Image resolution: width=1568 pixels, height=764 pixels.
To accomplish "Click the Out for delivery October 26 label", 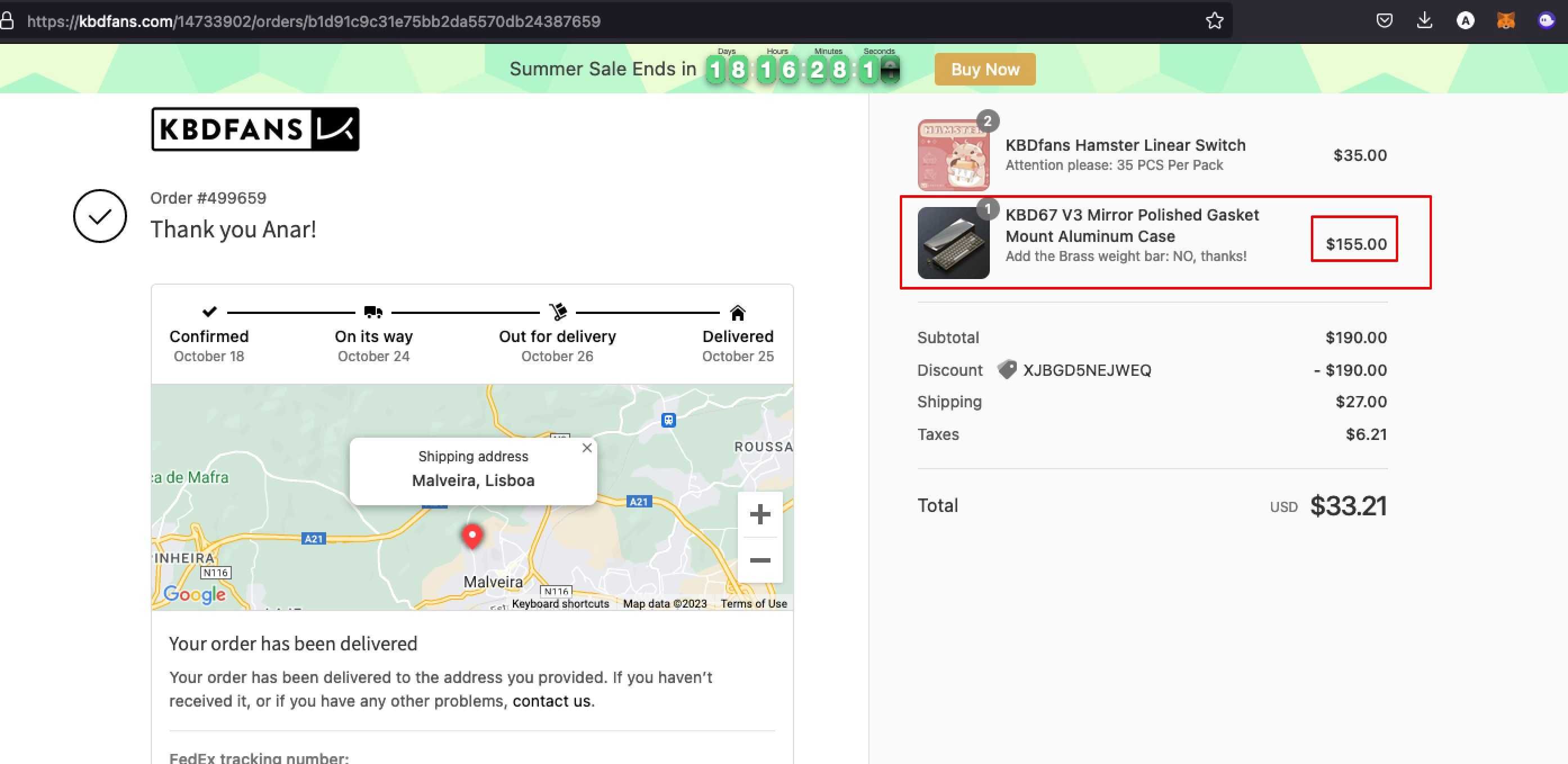I will [x=557, y=345].
